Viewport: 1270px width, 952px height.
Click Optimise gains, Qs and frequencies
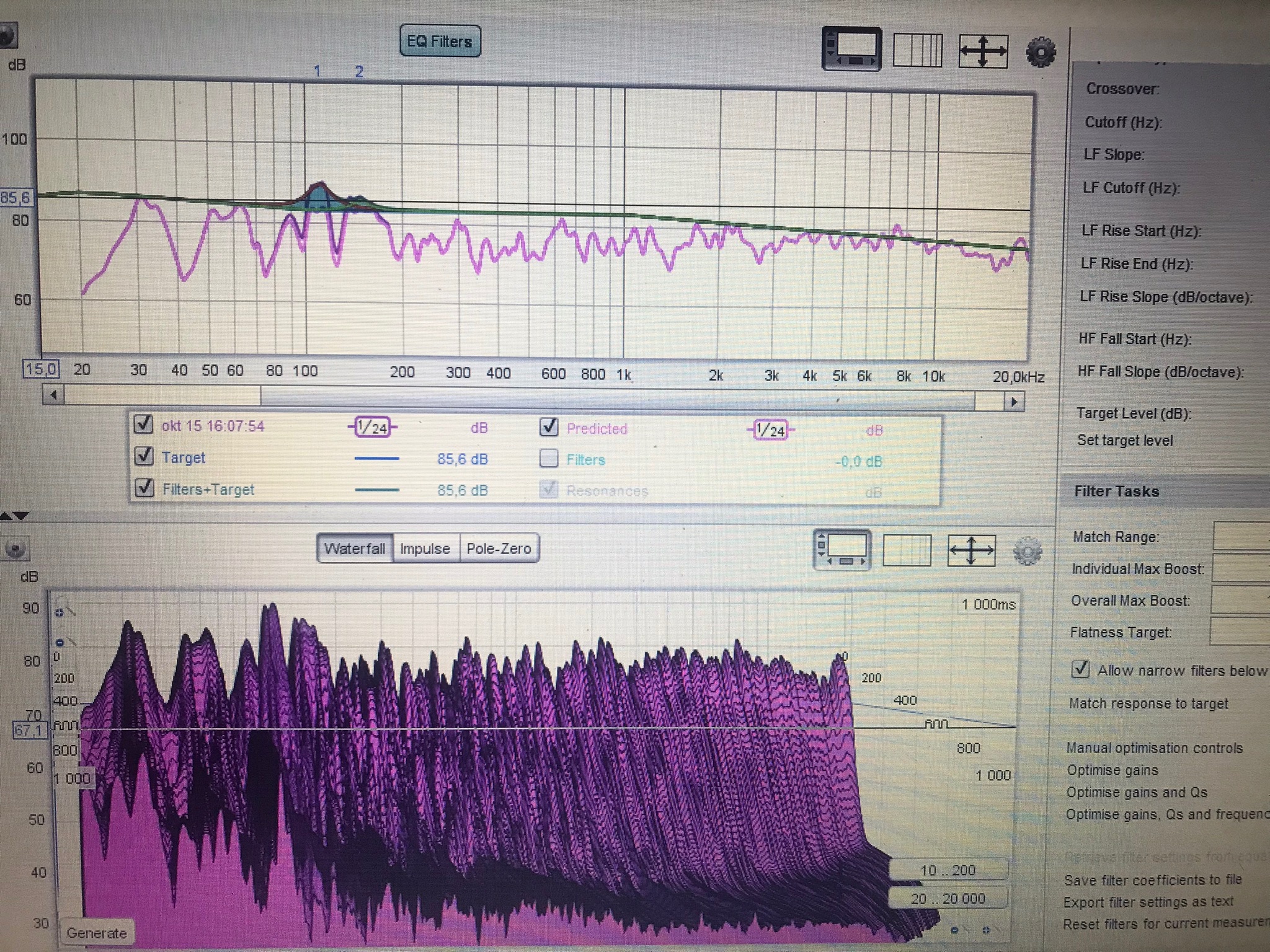(1168, 814)
